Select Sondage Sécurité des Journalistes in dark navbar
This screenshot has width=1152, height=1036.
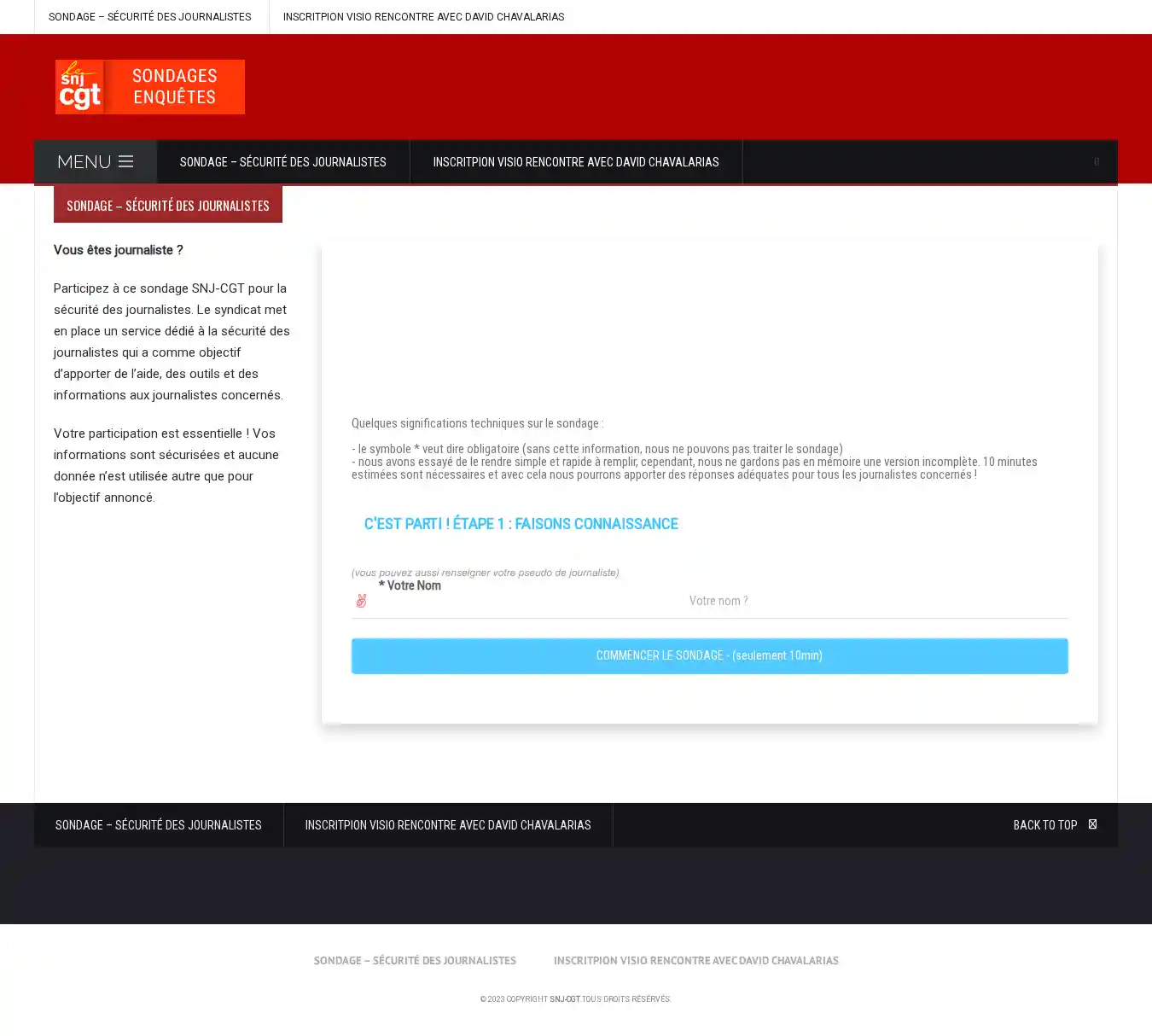point(282,162)
